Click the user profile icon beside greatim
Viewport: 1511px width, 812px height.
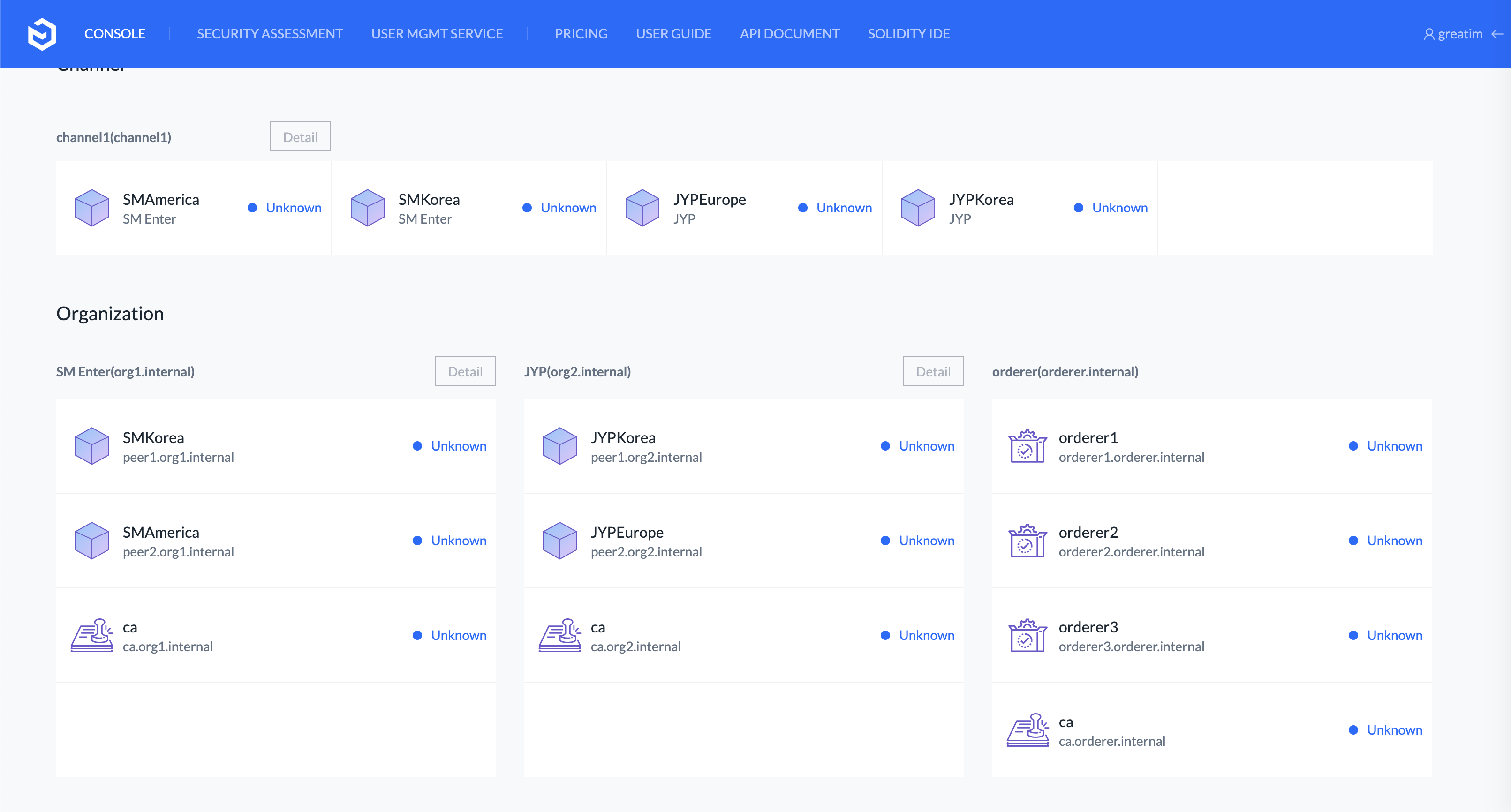coord(1429,34)
